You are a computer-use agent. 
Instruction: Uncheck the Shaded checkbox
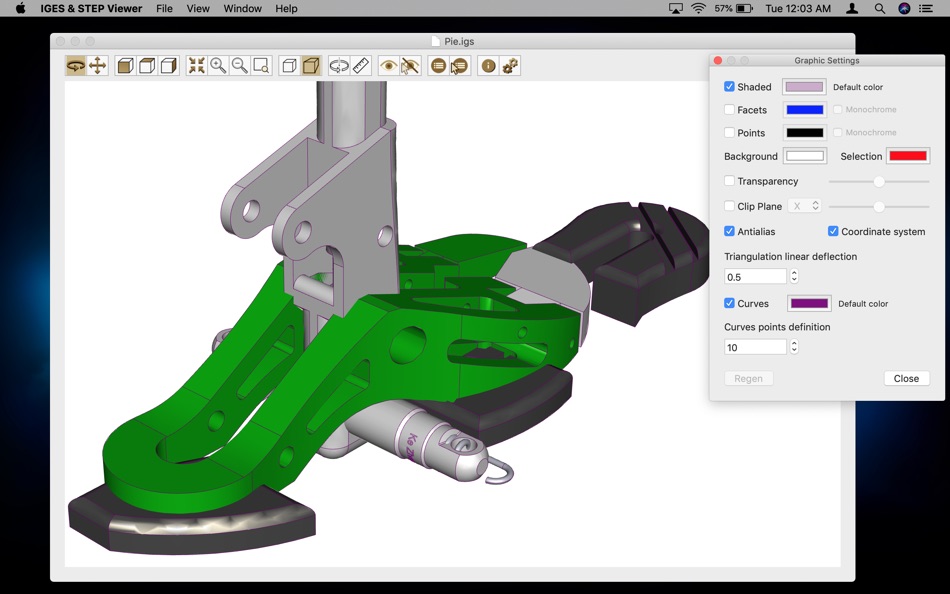(x=729, y=86)
